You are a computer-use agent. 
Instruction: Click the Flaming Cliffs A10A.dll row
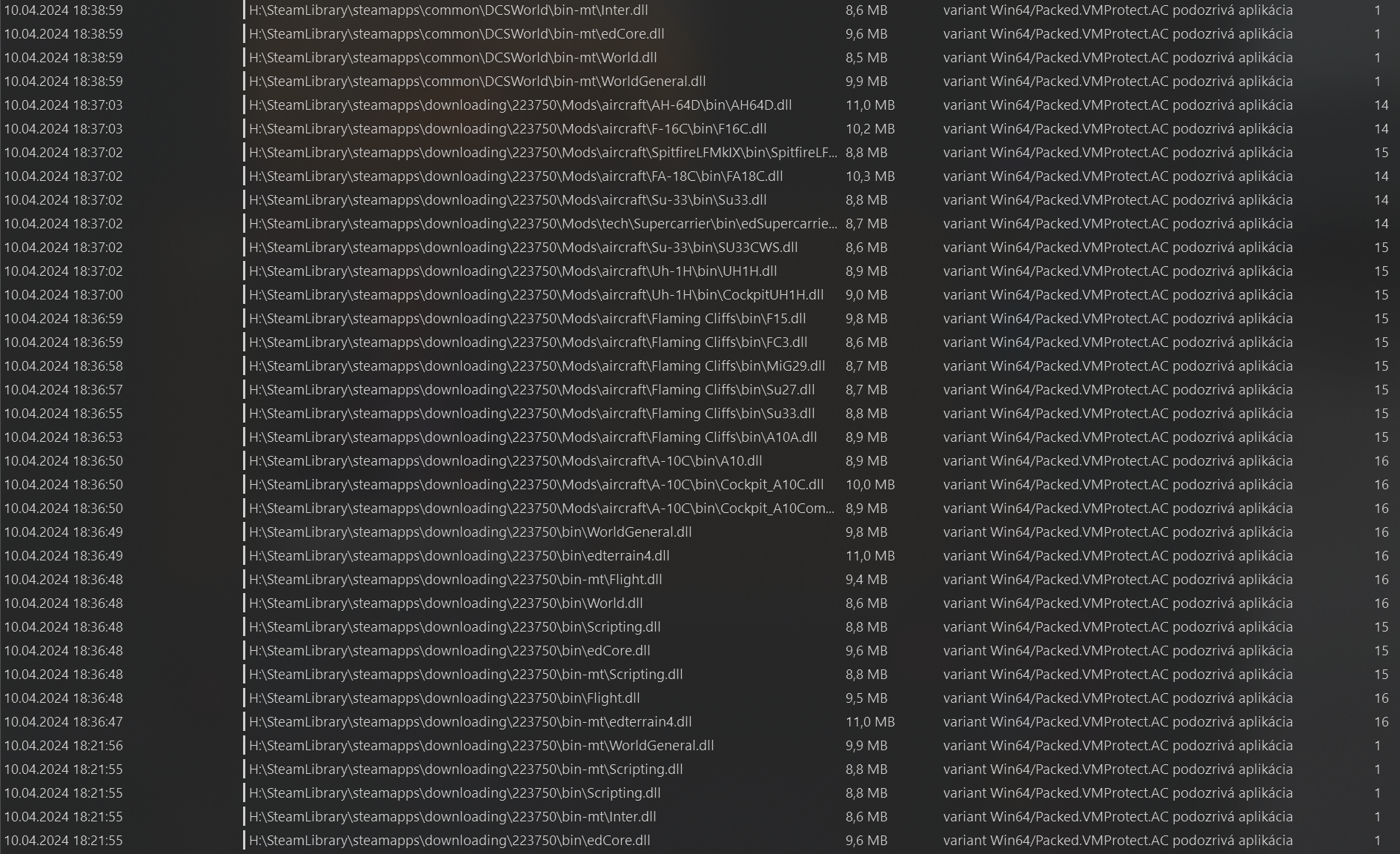[700, 437]
